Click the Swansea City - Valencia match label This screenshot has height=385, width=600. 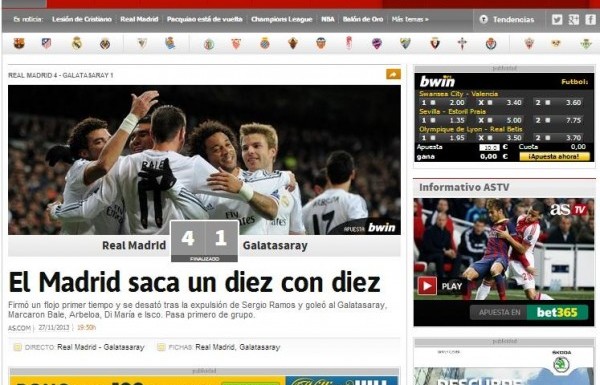458,94
